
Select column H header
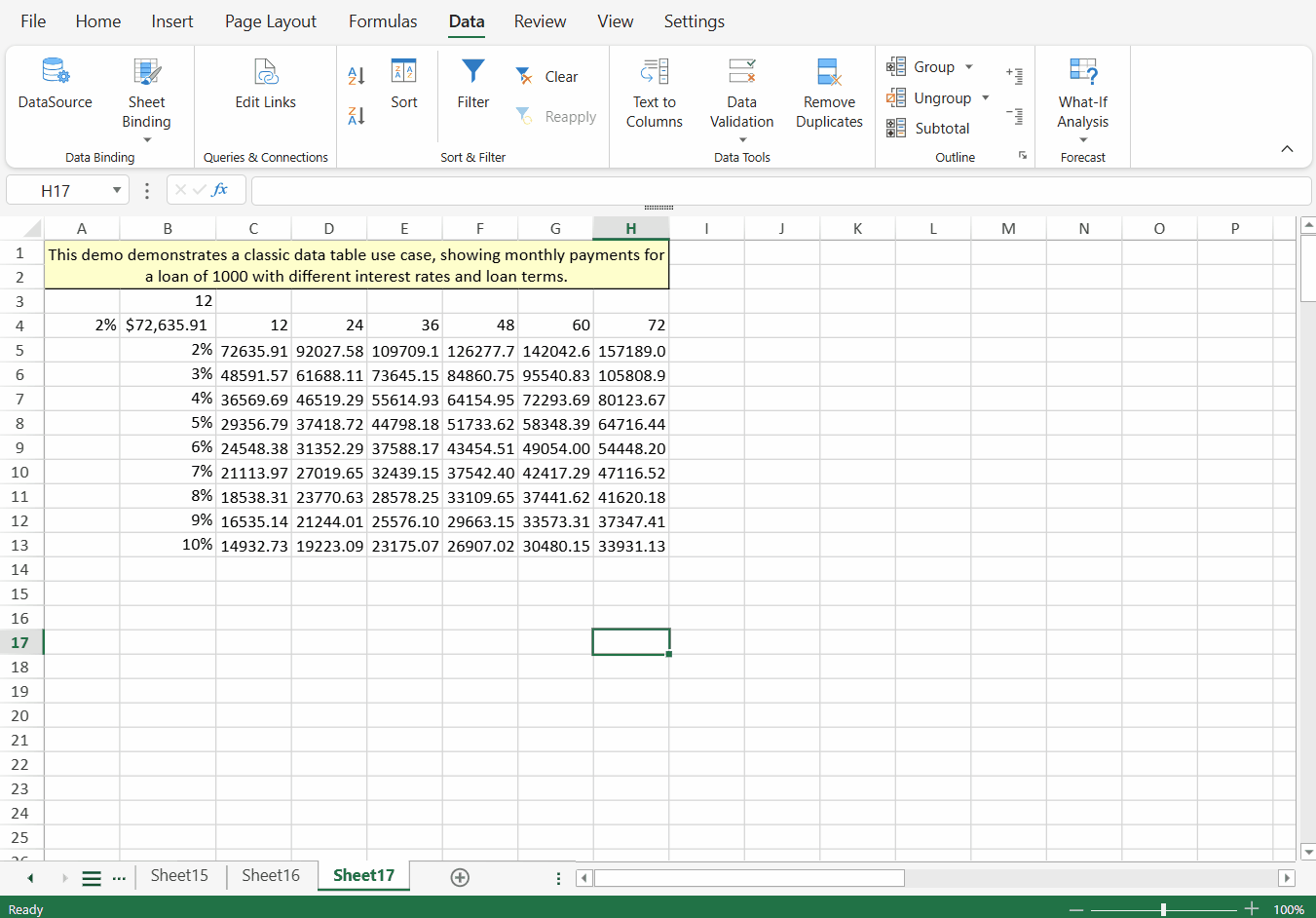(x=631, y=229)
